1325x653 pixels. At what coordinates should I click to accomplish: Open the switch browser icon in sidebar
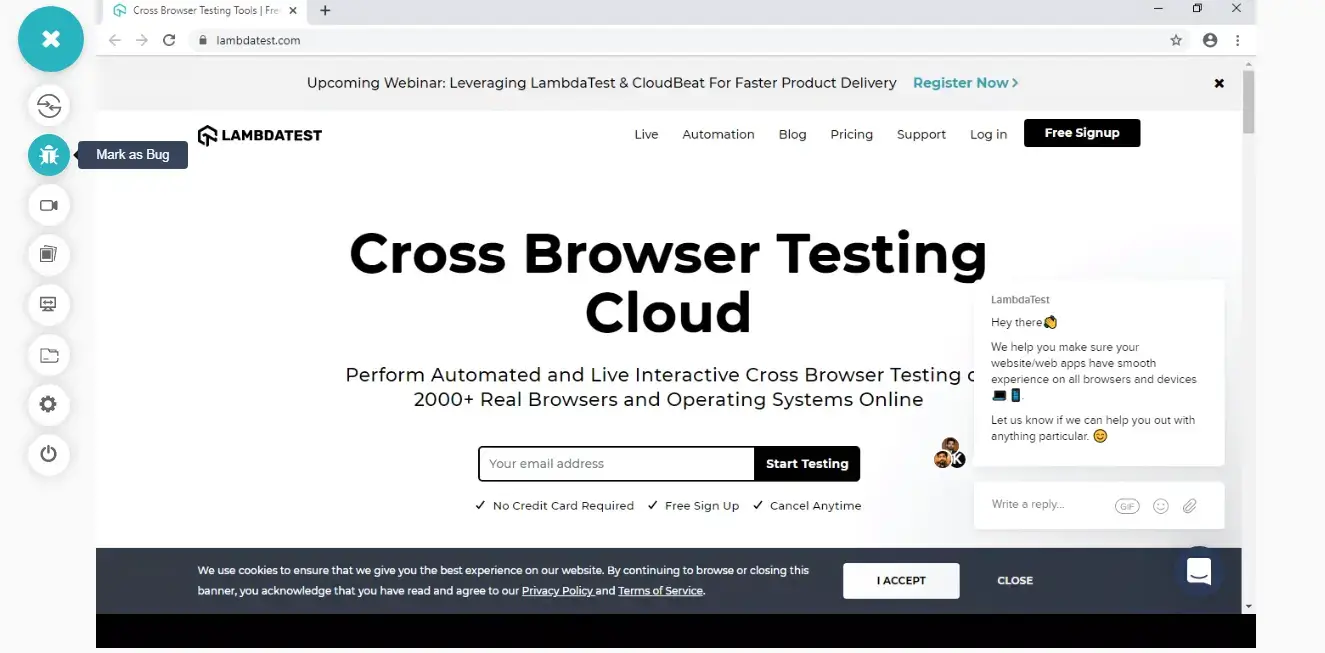pos(49,105)
